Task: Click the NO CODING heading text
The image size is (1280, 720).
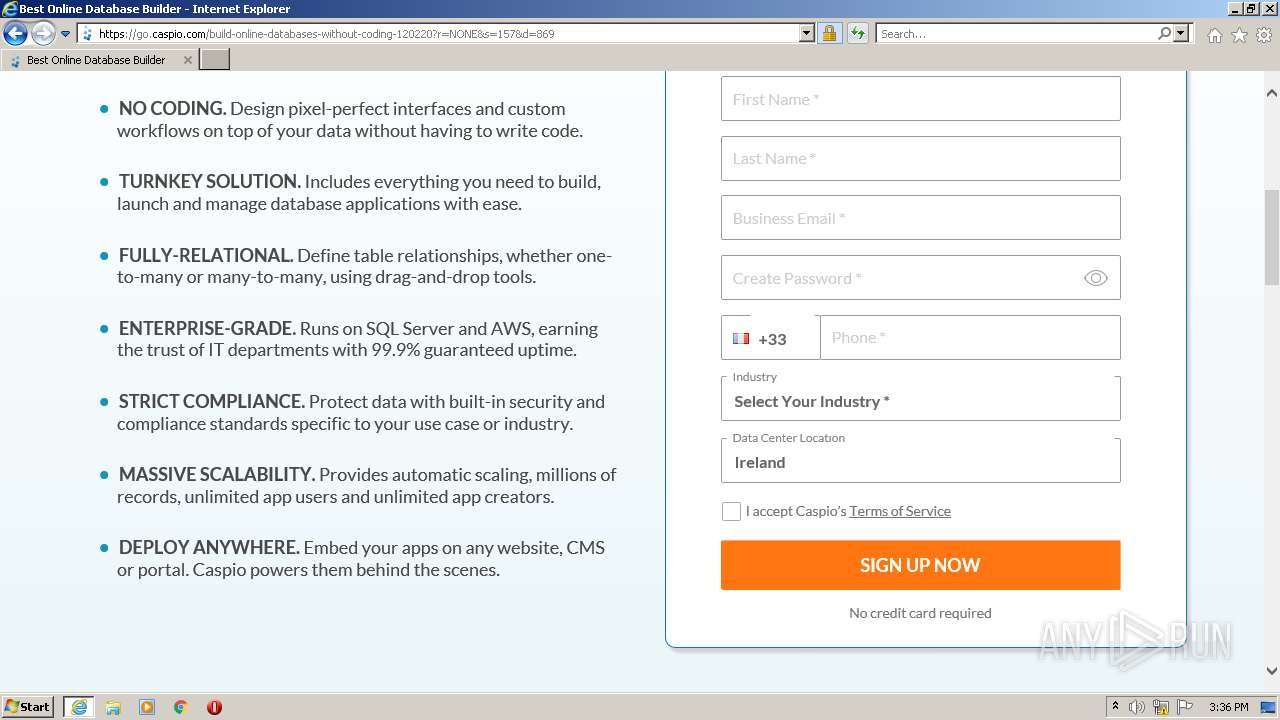Action: click(172, 109)
